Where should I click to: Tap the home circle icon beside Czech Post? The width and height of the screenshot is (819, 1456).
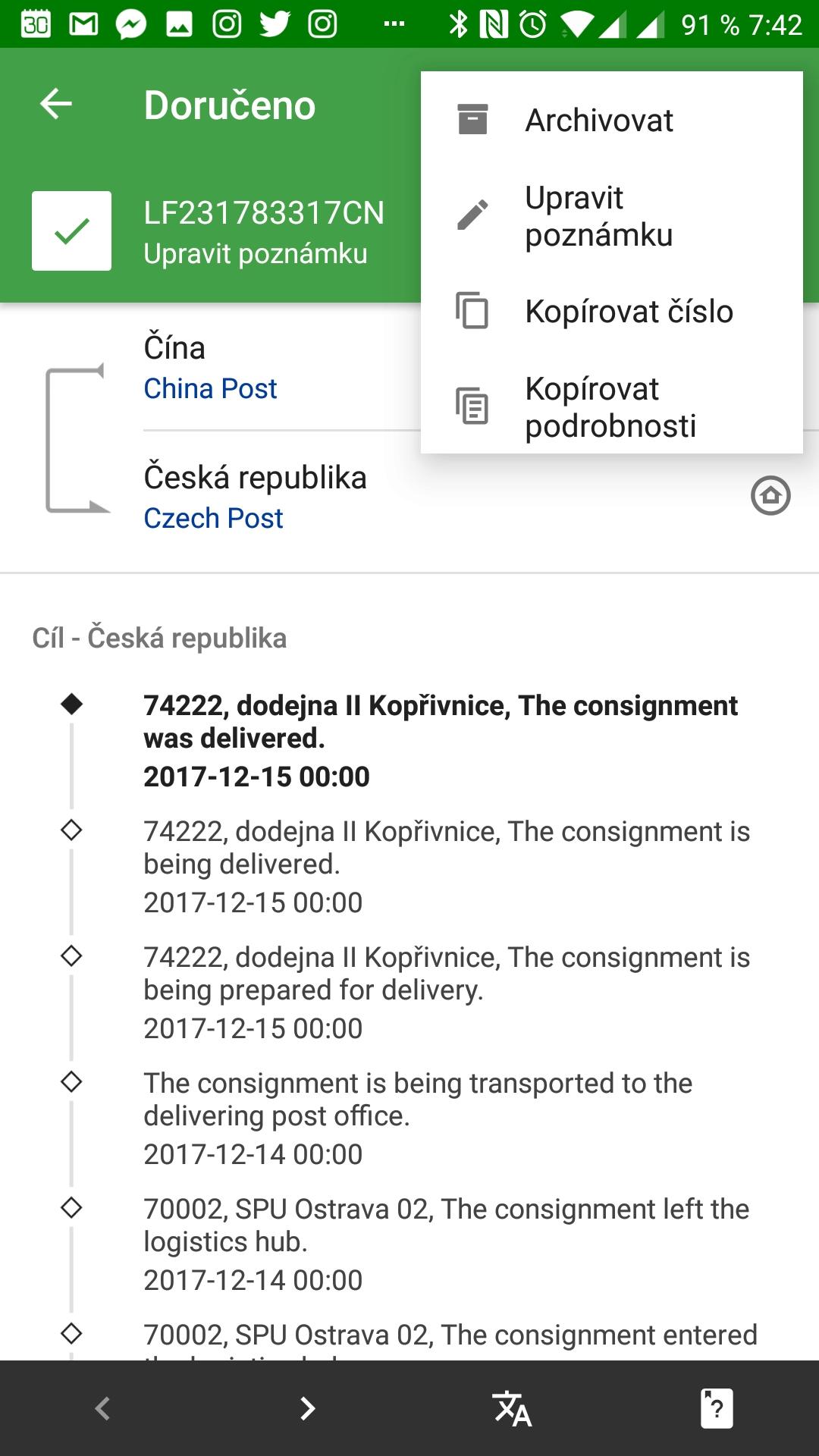770,496
